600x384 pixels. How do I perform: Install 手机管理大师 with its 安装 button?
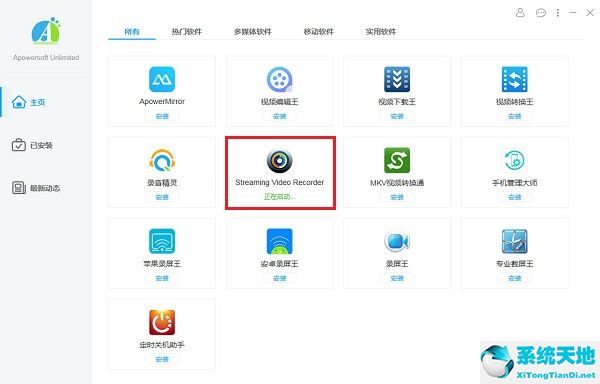click(514, 197)
